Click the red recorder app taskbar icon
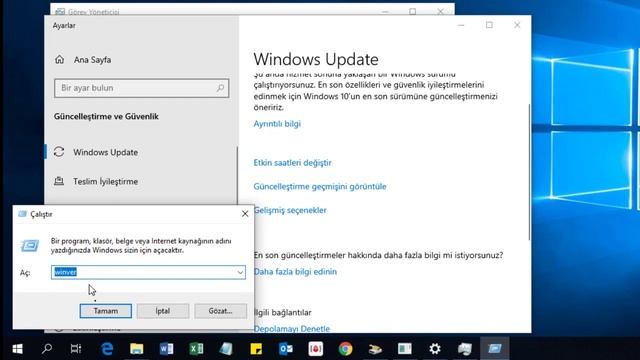640x360 pixels. pos(316,349)
